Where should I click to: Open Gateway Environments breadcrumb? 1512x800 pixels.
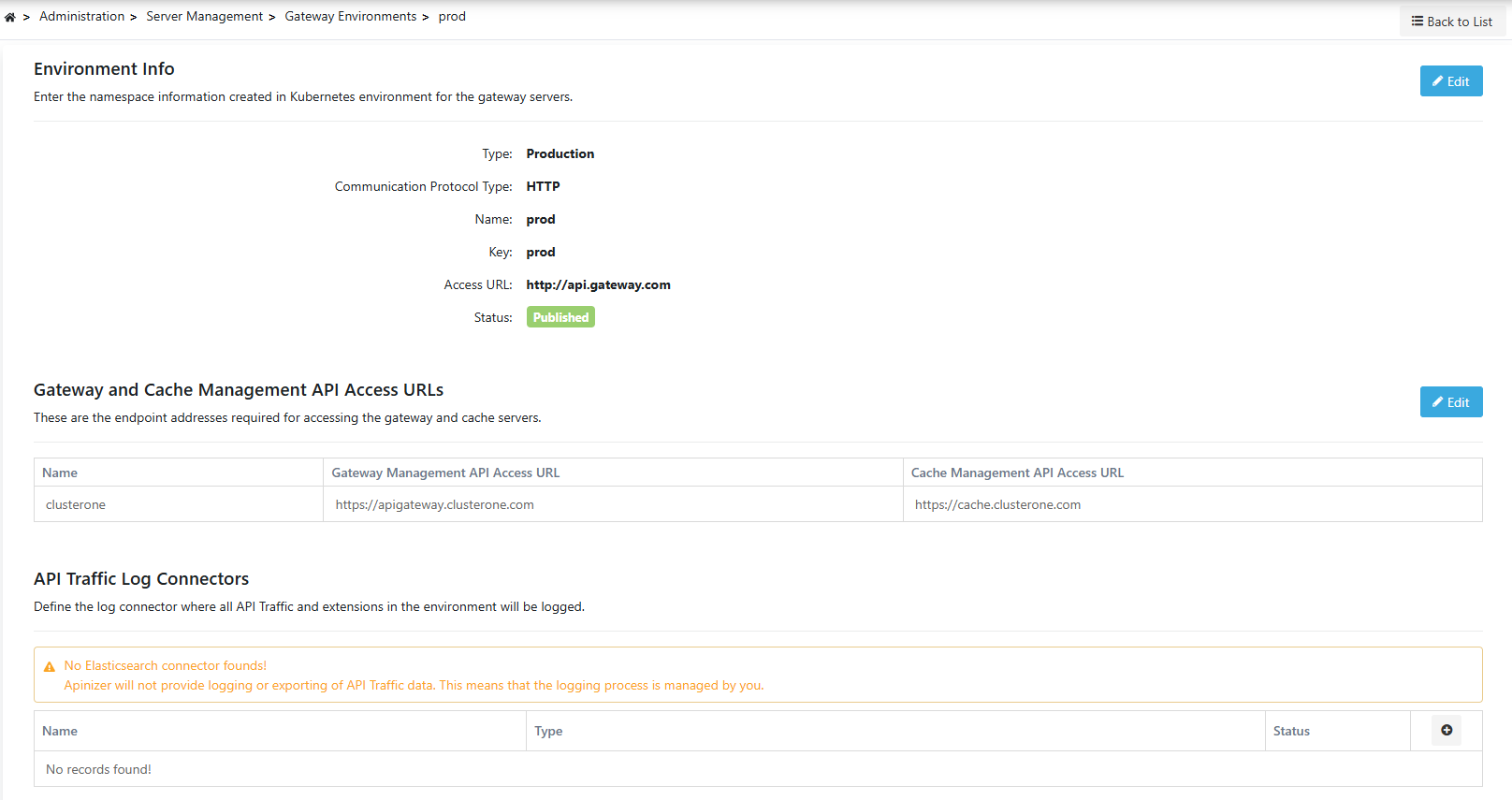click(351, 17)
